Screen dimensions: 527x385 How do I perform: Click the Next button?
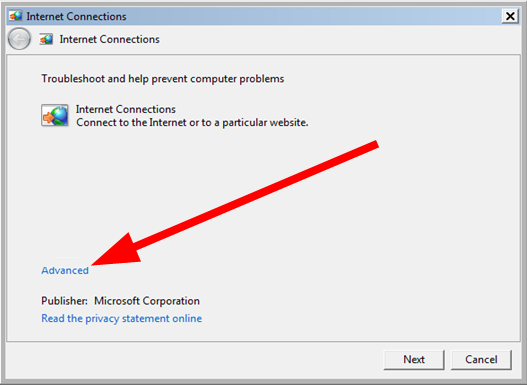coord(414,359)
